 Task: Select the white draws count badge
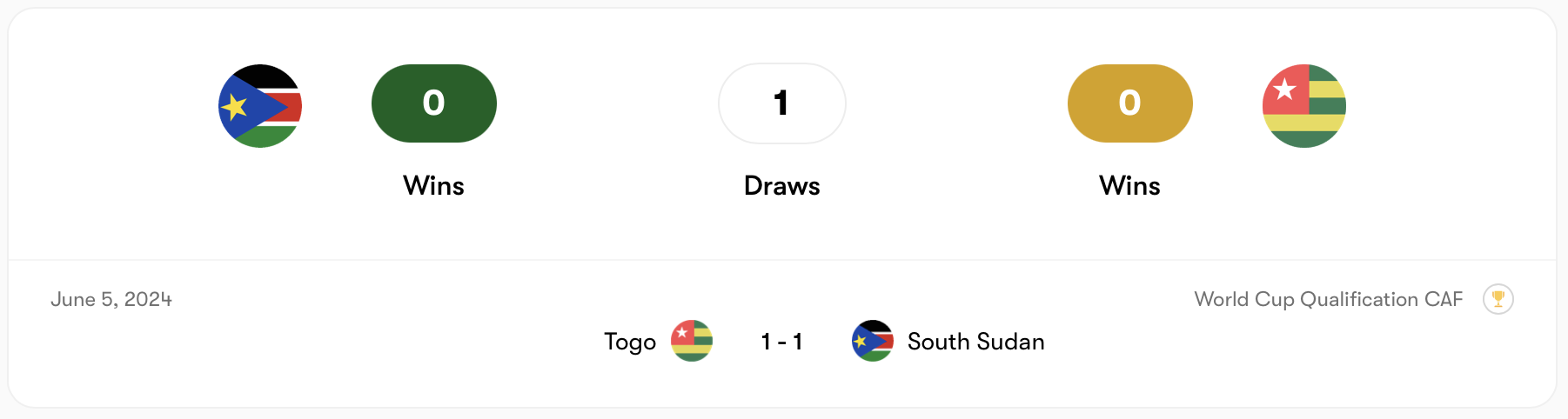point(781,103)
